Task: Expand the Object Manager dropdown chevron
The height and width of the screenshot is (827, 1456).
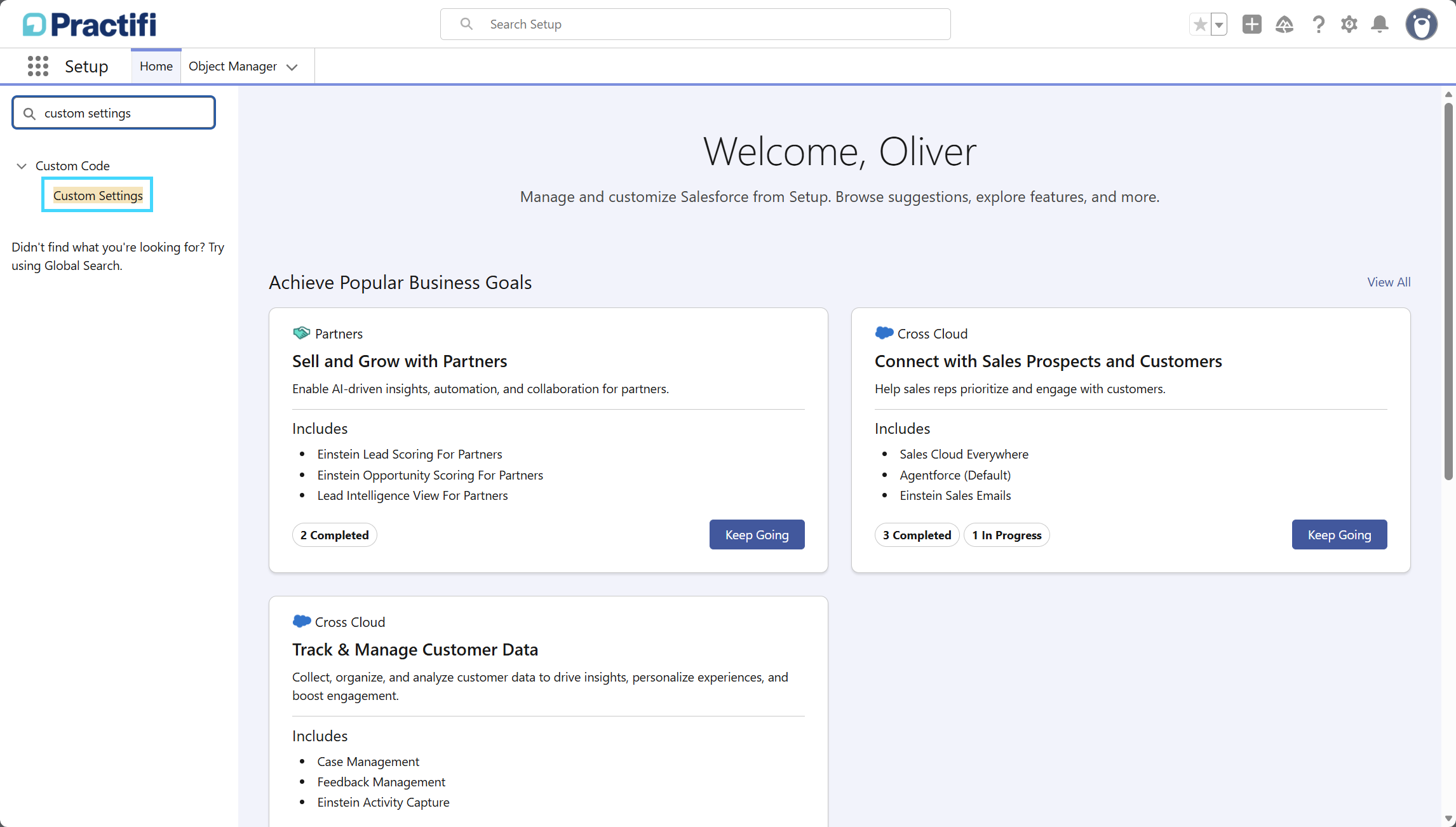Action: click(x=292, y=67)
